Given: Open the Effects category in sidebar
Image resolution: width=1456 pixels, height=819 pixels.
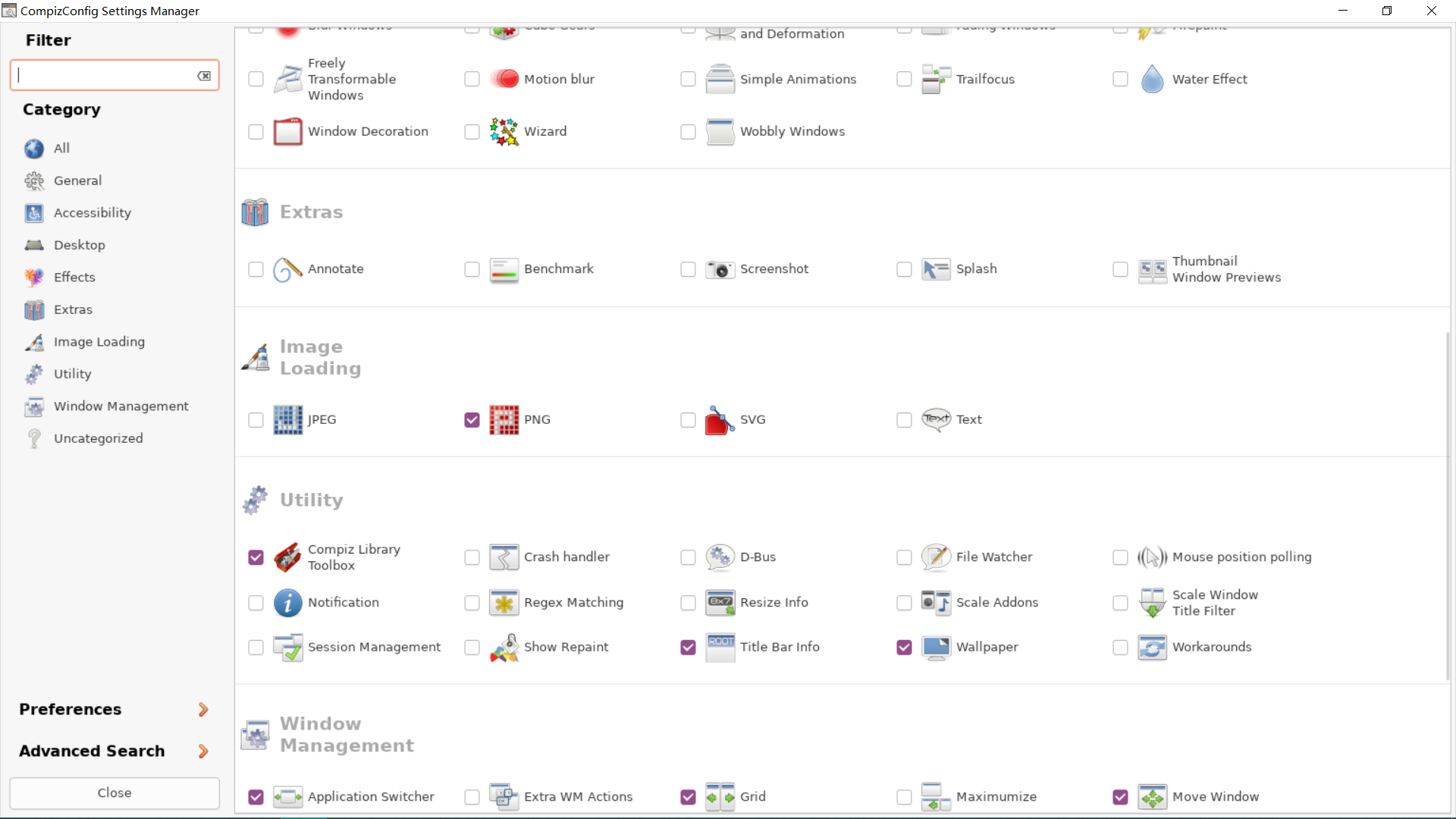Looking at the screenshot, I should tap(74, 277).
